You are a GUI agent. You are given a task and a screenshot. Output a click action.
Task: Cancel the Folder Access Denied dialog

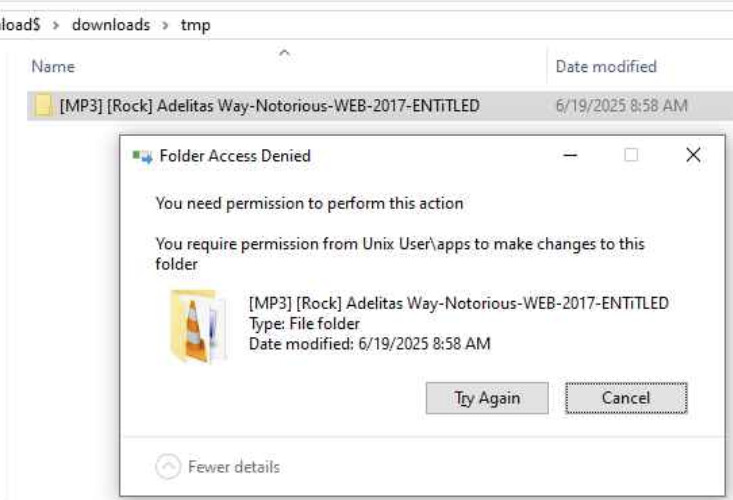tap(626, 398)
